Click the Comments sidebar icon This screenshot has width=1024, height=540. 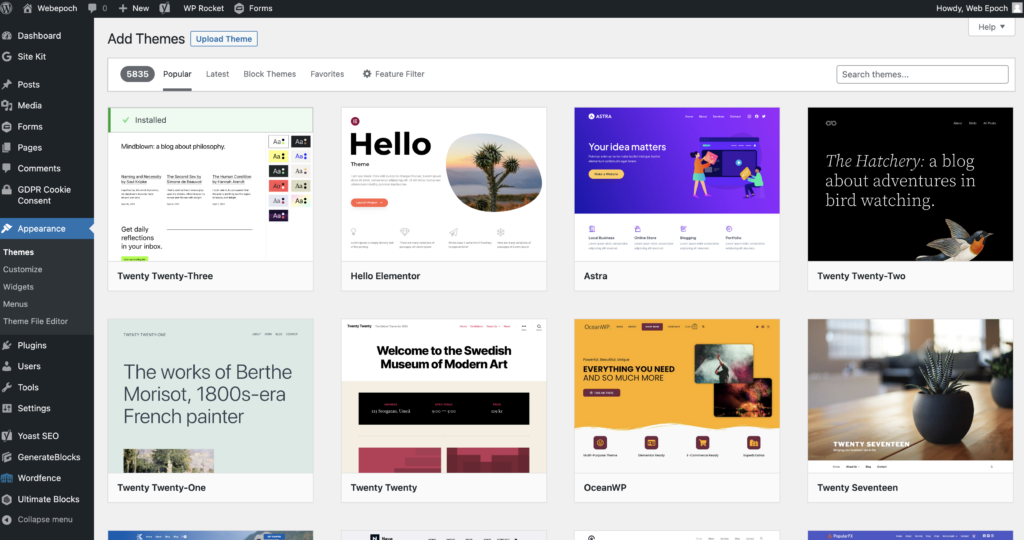[x=7, y=168]
